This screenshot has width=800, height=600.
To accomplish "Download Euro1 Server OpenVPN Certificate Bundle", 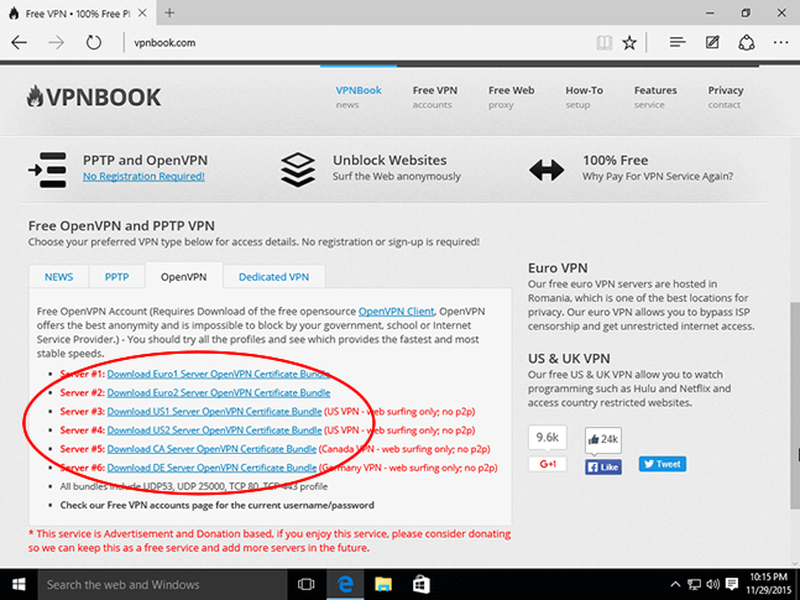I will (218, 374).
